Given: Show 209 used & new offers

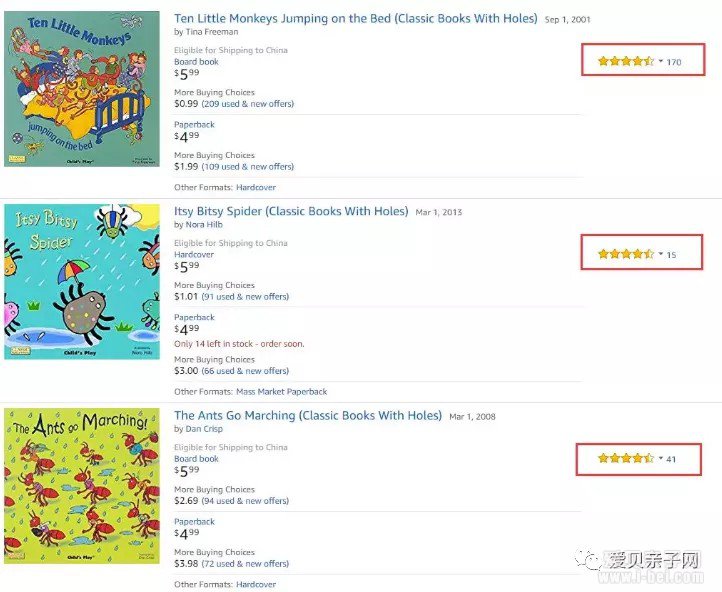Looking at the screenshot, I should (x=247, y=104).
